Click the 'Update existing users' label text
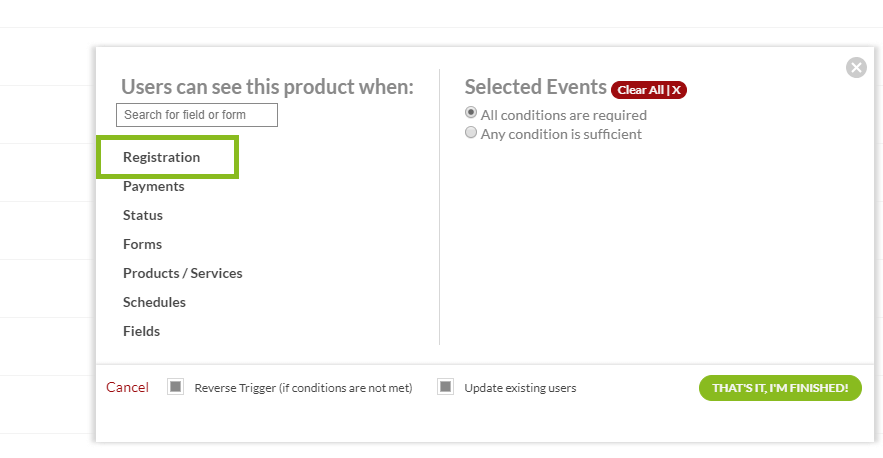Screen dimensions: 883x458 (520, 388)
